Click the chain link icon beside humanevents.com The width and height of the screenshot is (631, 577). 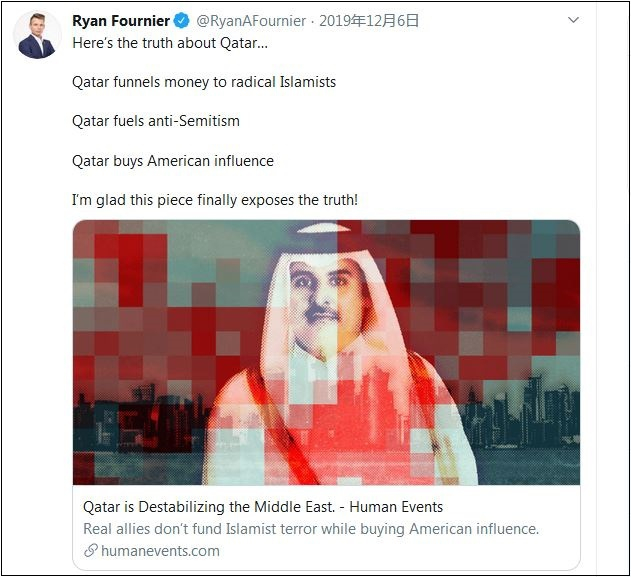(90, 551)
